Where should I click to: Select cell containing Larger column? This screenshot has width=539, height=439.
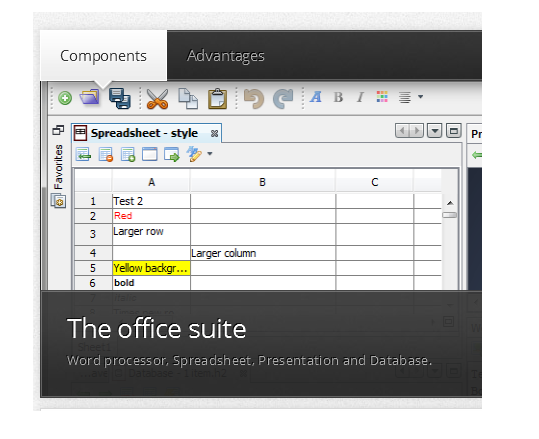[x=263, y=253]
